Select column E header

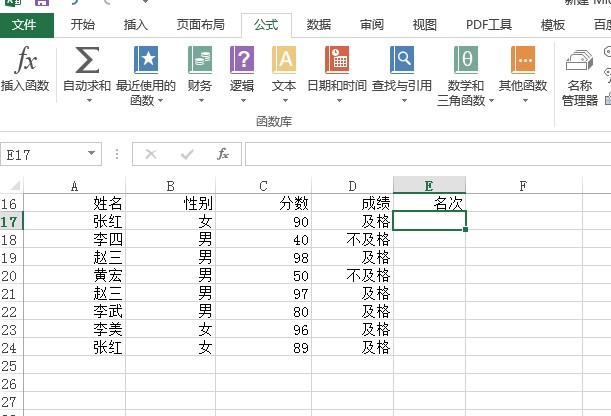pyautogui.click(x=429, y=185)
